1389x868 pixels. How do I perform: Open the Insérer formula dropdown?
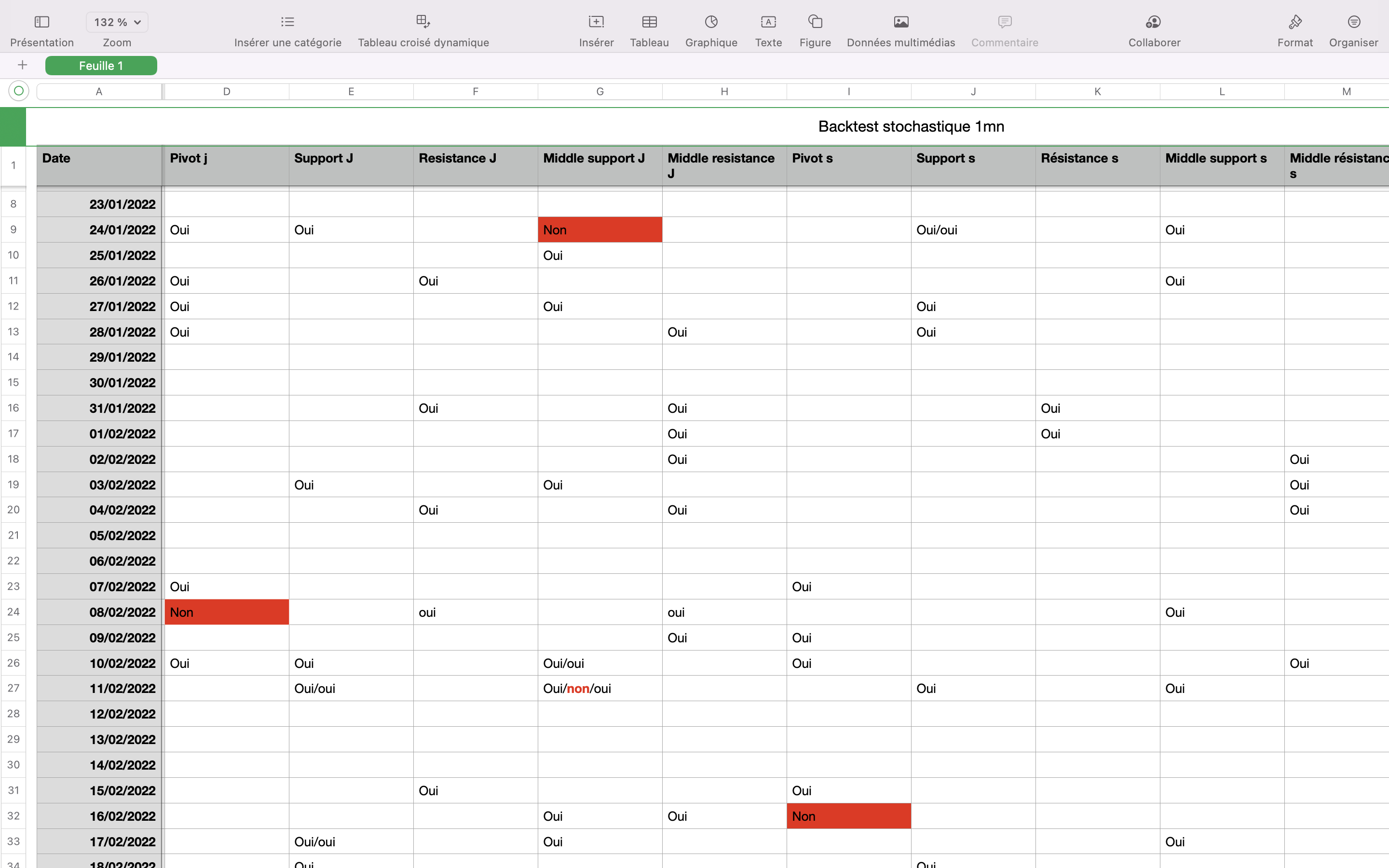[596, 22]
